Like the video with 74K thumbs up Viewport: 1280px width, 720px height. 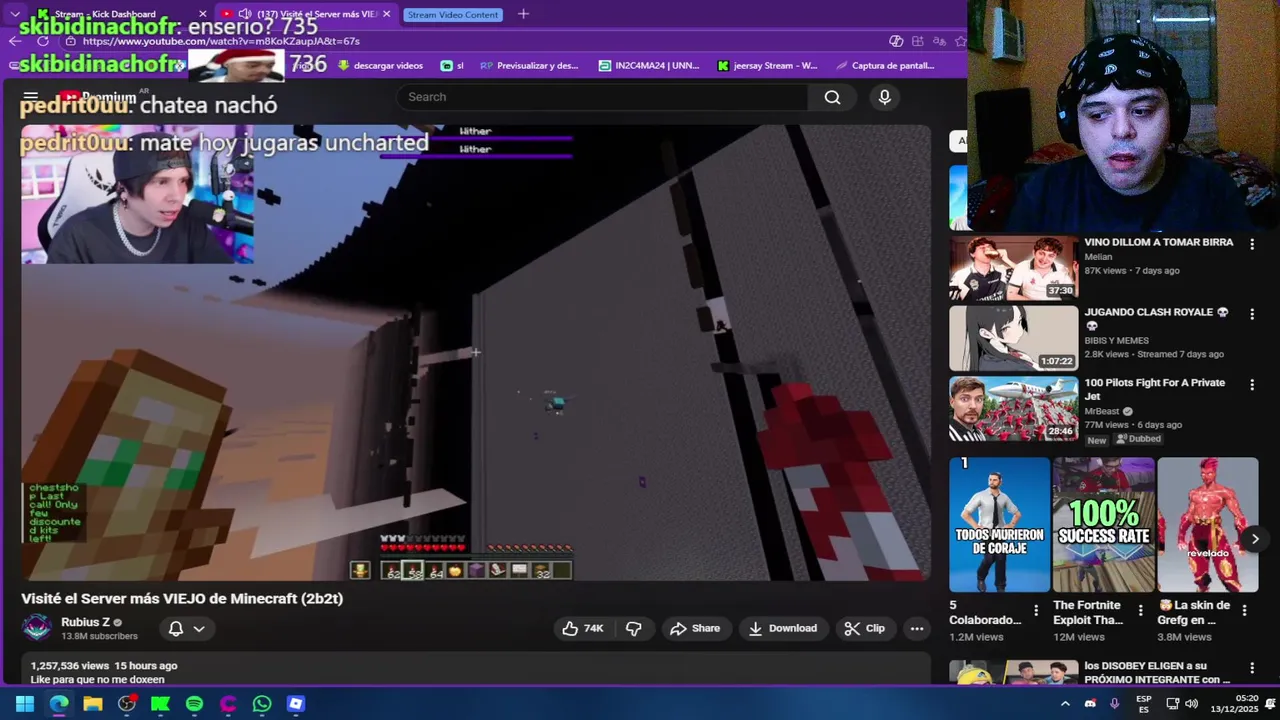tap(583, 628)
